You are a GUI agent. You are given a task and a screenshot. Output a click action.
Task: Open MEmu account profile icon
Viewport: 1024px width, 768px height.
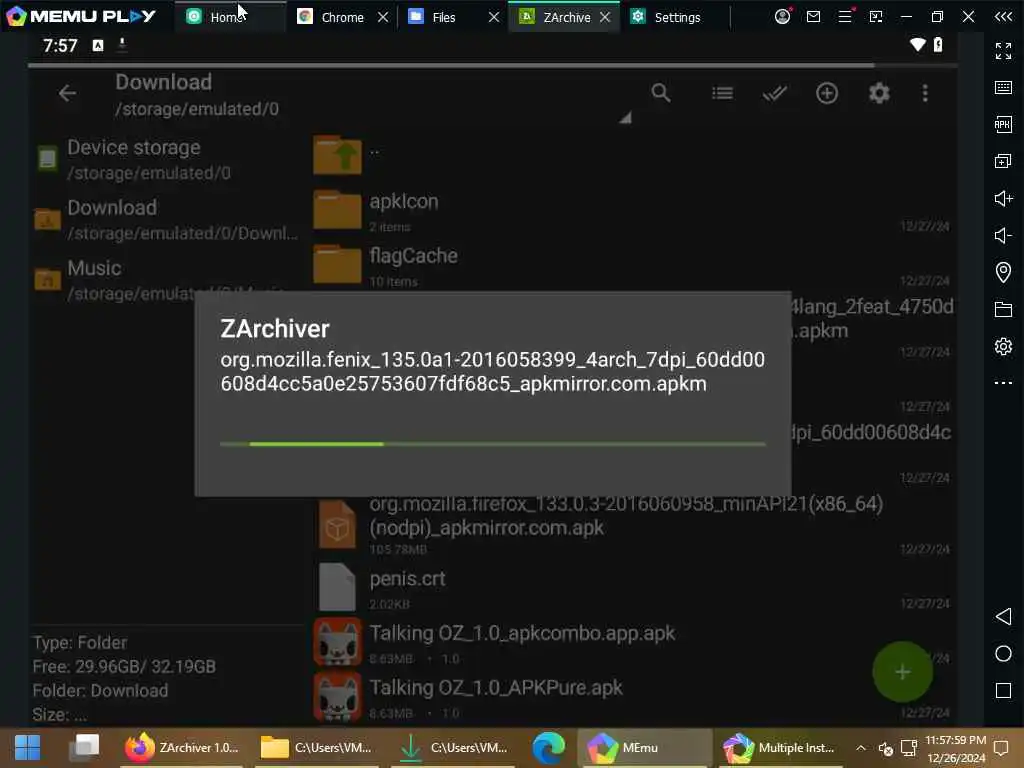[782, 16]
